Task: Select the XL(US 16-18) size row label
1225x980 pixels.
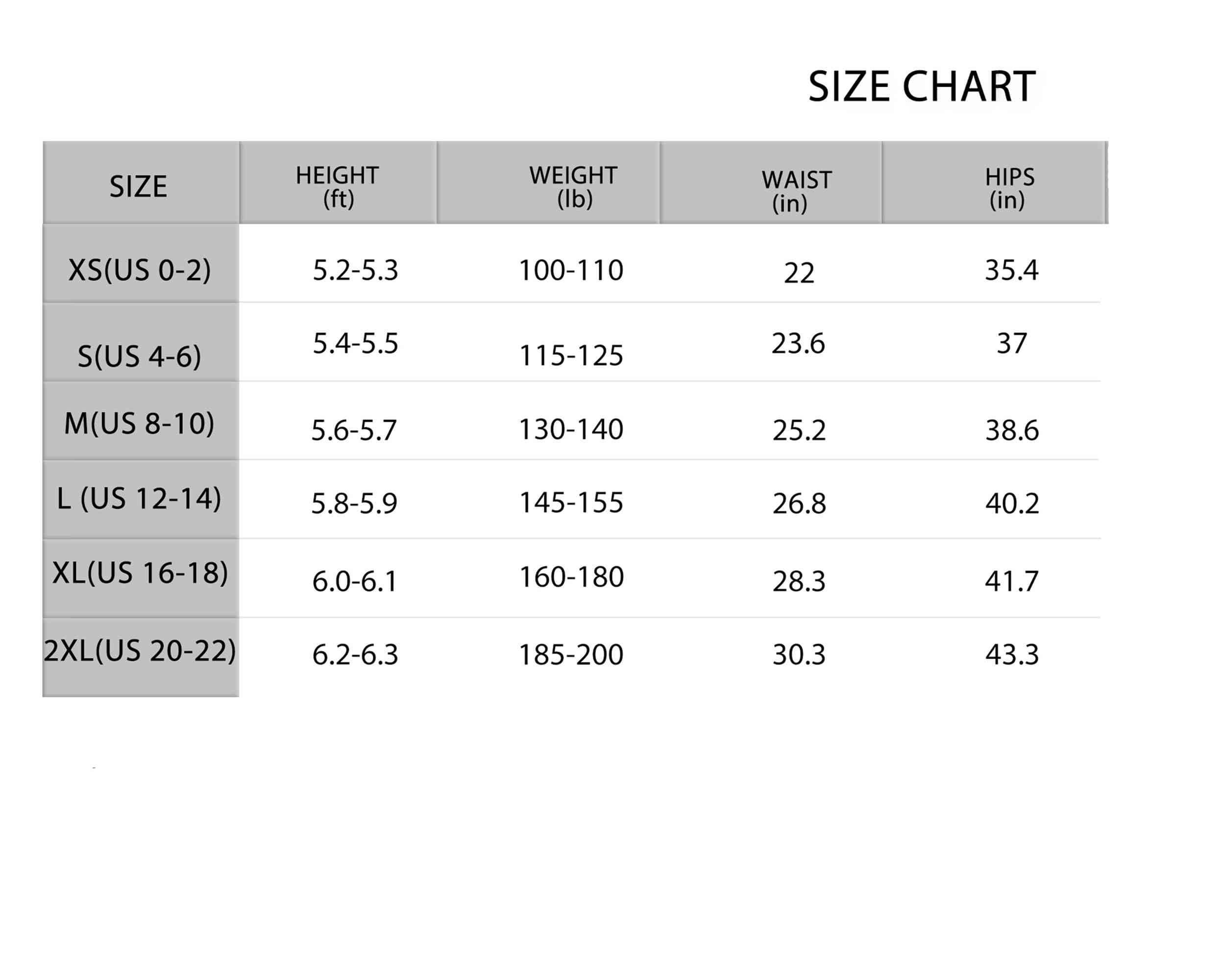Action: coord(140,573)
